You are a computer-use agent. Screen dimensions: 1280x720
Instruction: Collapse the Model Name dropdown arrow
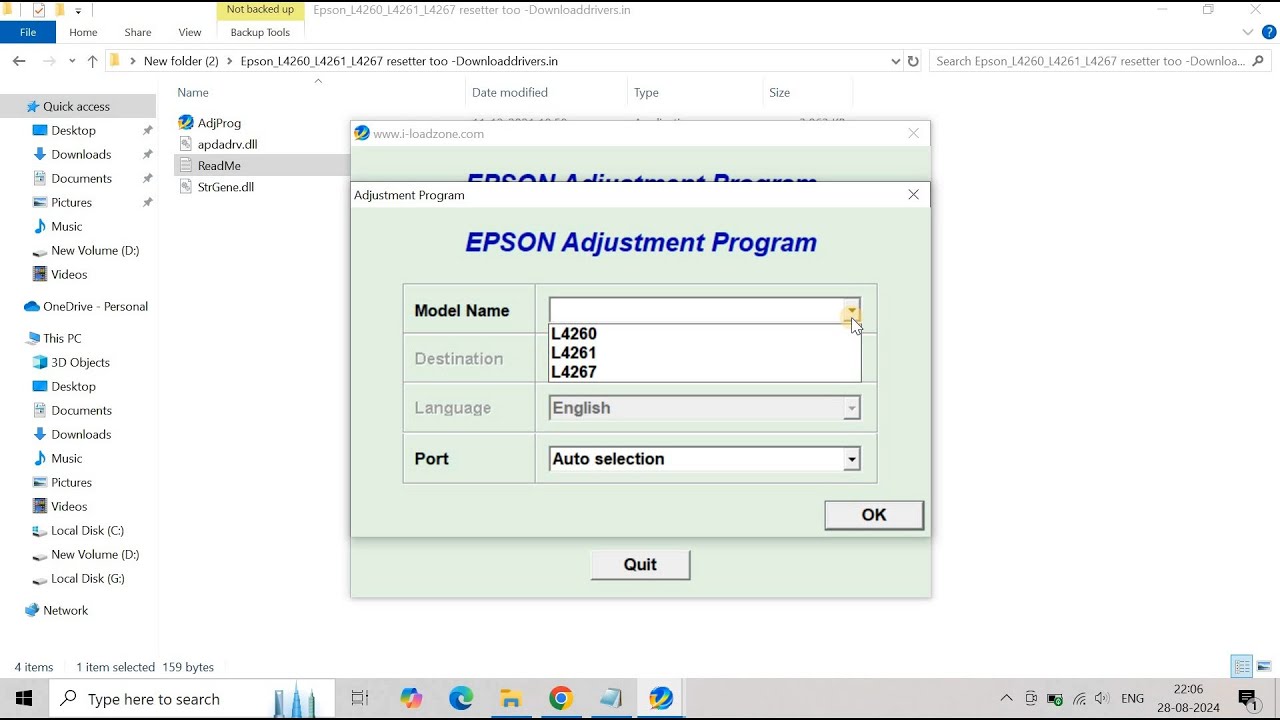(851, 311)
